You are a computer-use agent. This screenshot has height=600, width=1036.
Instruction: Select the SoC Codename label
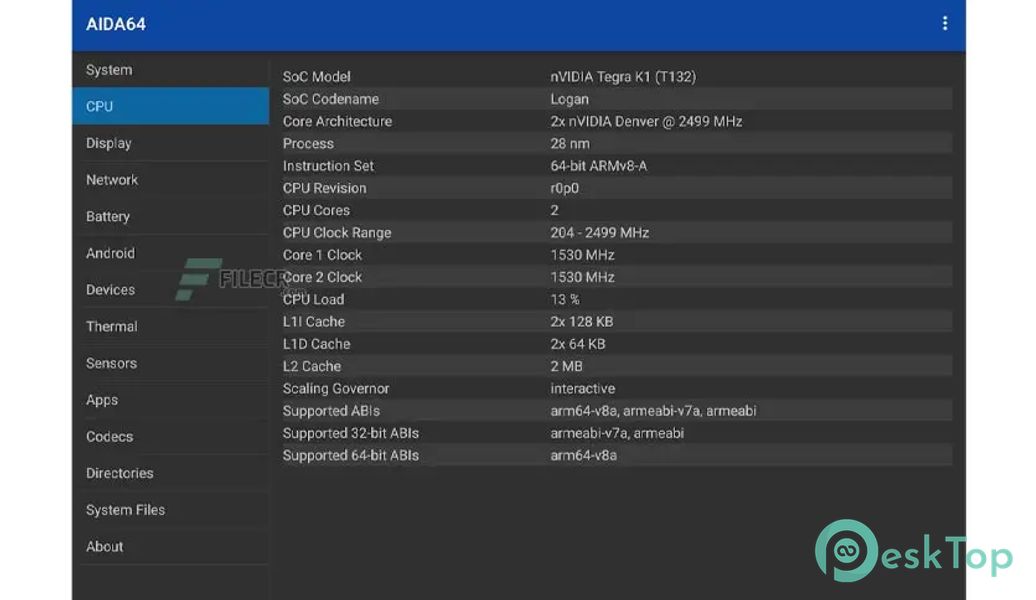click(331, 99)
